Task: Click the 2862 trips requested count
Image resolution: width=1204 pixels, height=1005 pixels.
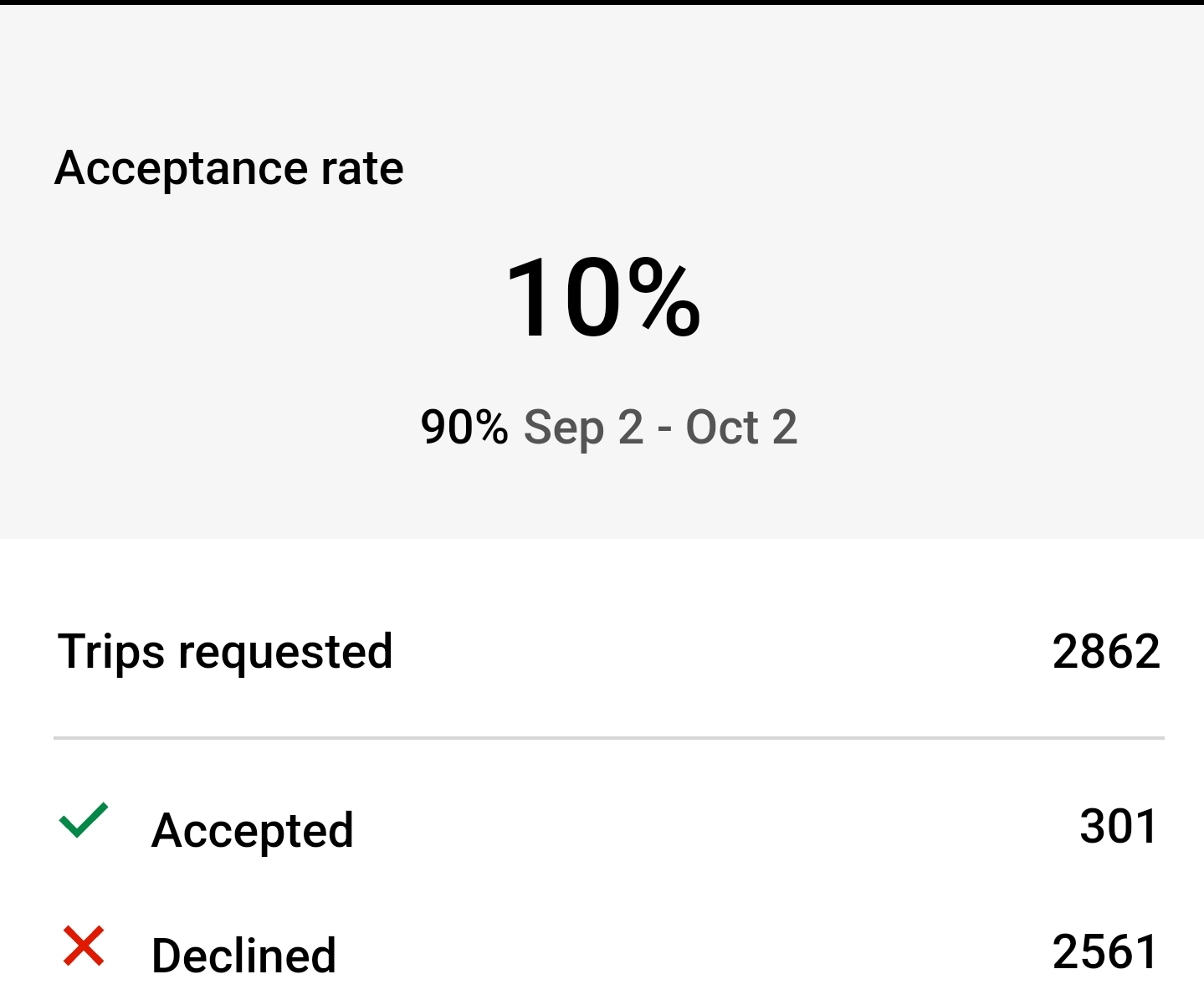Action: coord(1106,652)
